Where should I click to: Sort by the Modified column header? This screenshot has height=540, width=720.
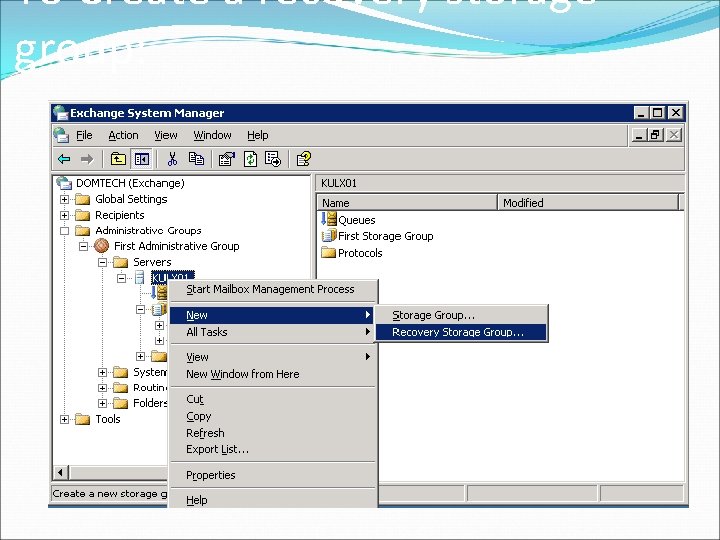click(588, 202)
